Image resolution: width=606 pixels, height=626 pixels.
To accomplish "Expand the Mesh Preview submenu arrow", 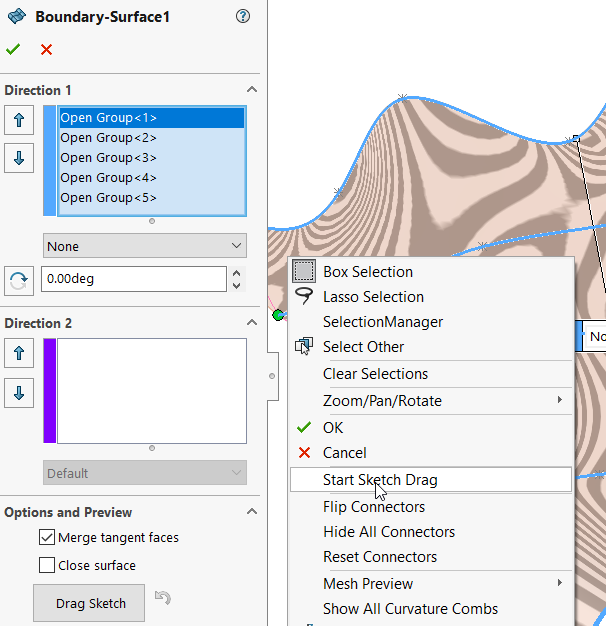I will pyautogui.click(x=560, y=583).
